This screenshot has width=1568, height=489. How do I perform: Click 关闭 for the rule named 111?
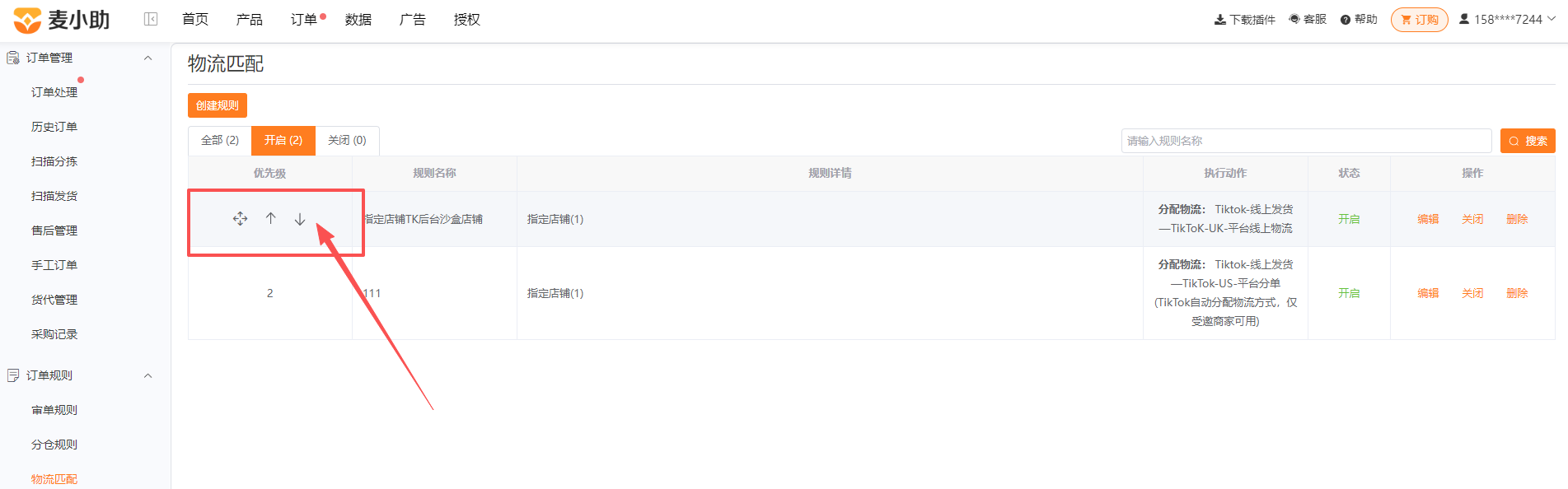(1472, 293)
